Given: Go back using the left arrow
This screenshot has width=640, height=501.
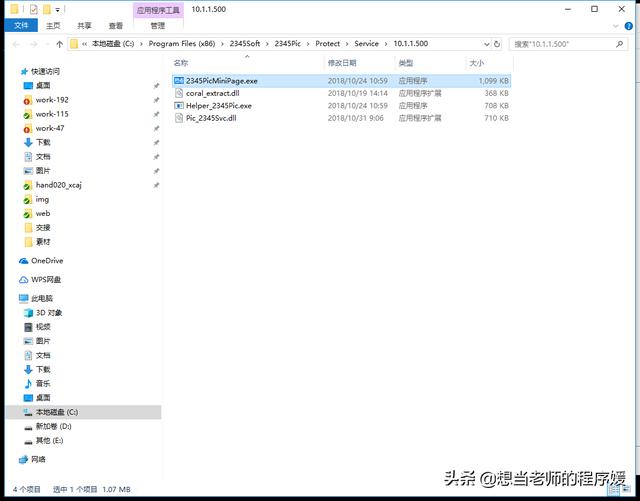Looking at the screenshot, I should click(x=16, y=44).
